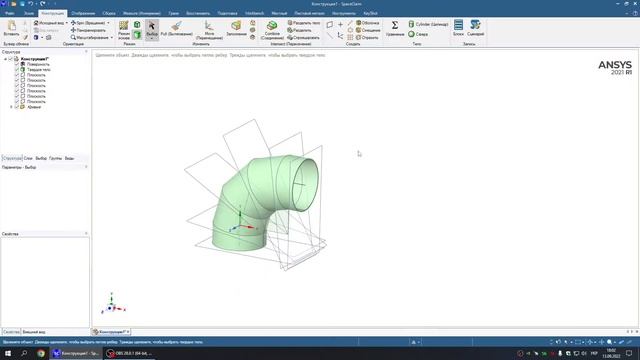Click the Сценарий (Script) icon
640x360 pixels.
[x=476, y=28]
